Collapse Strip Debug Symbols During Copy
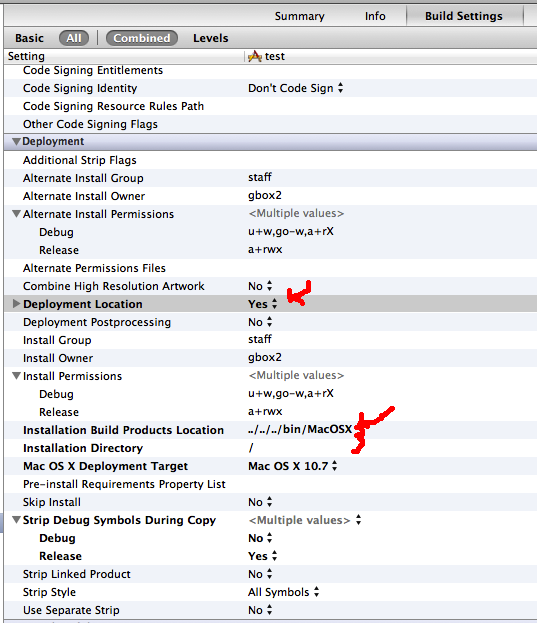Viewport: 537px width, 623px height. point(16,520)
